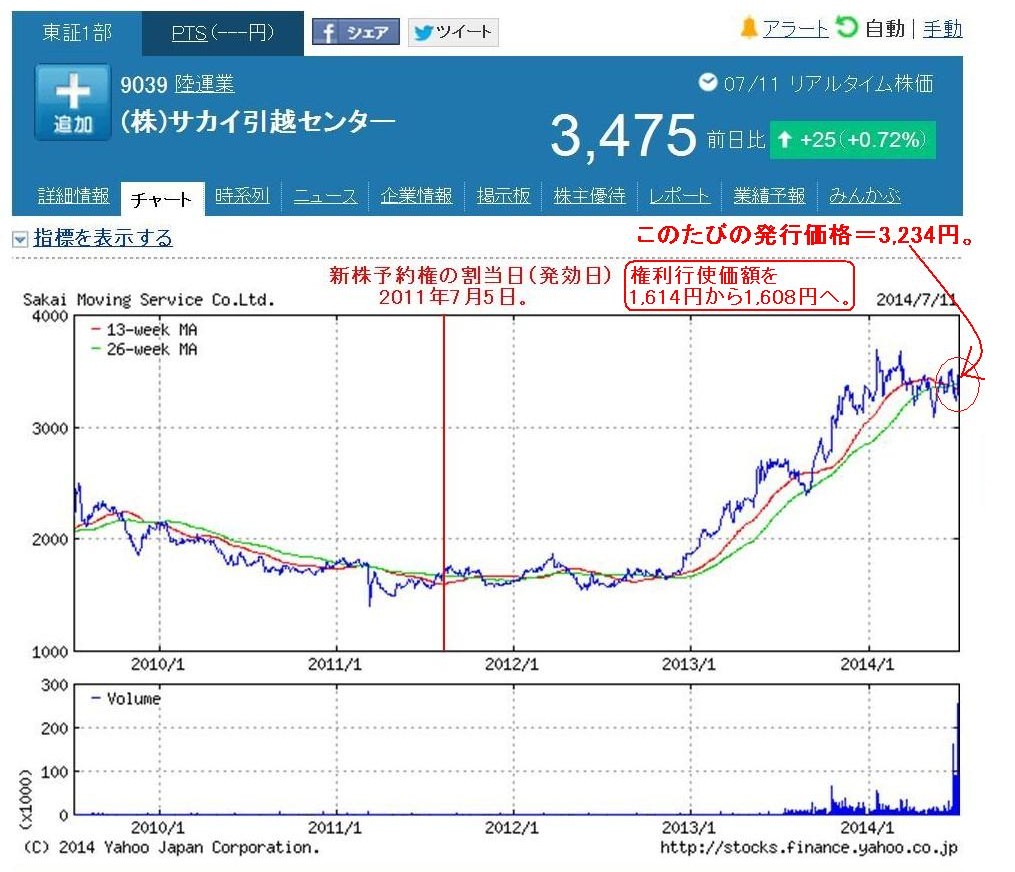Click the 07/11 リアルタイム株価 label
The width and height of the screenshot is (1015, 872).
[x=829, y=84]
